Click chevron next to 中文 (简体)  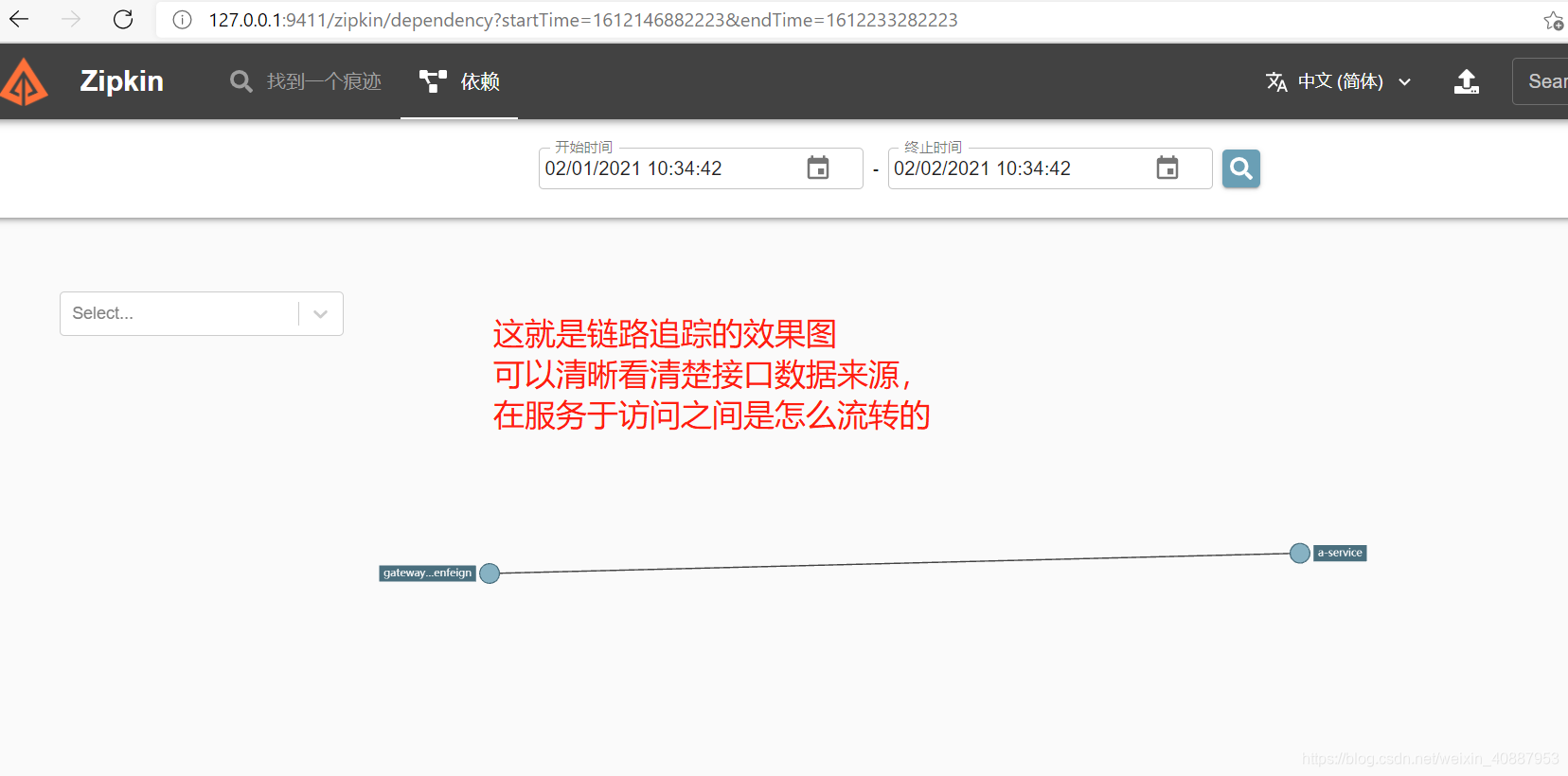1405,82
